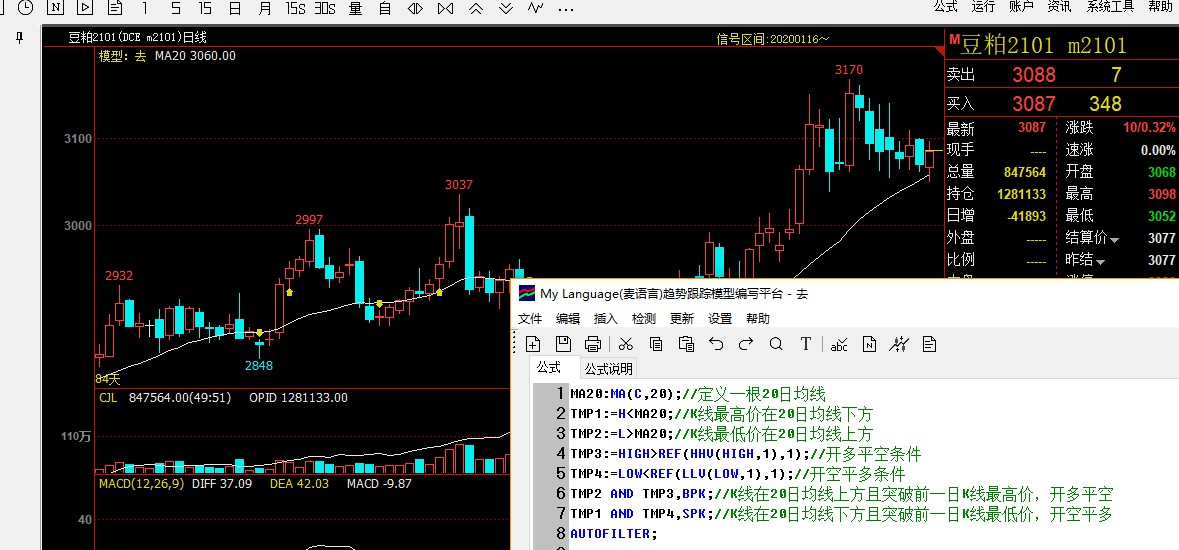Load the model onto the K-line chart icon

[x=900, y=344]
